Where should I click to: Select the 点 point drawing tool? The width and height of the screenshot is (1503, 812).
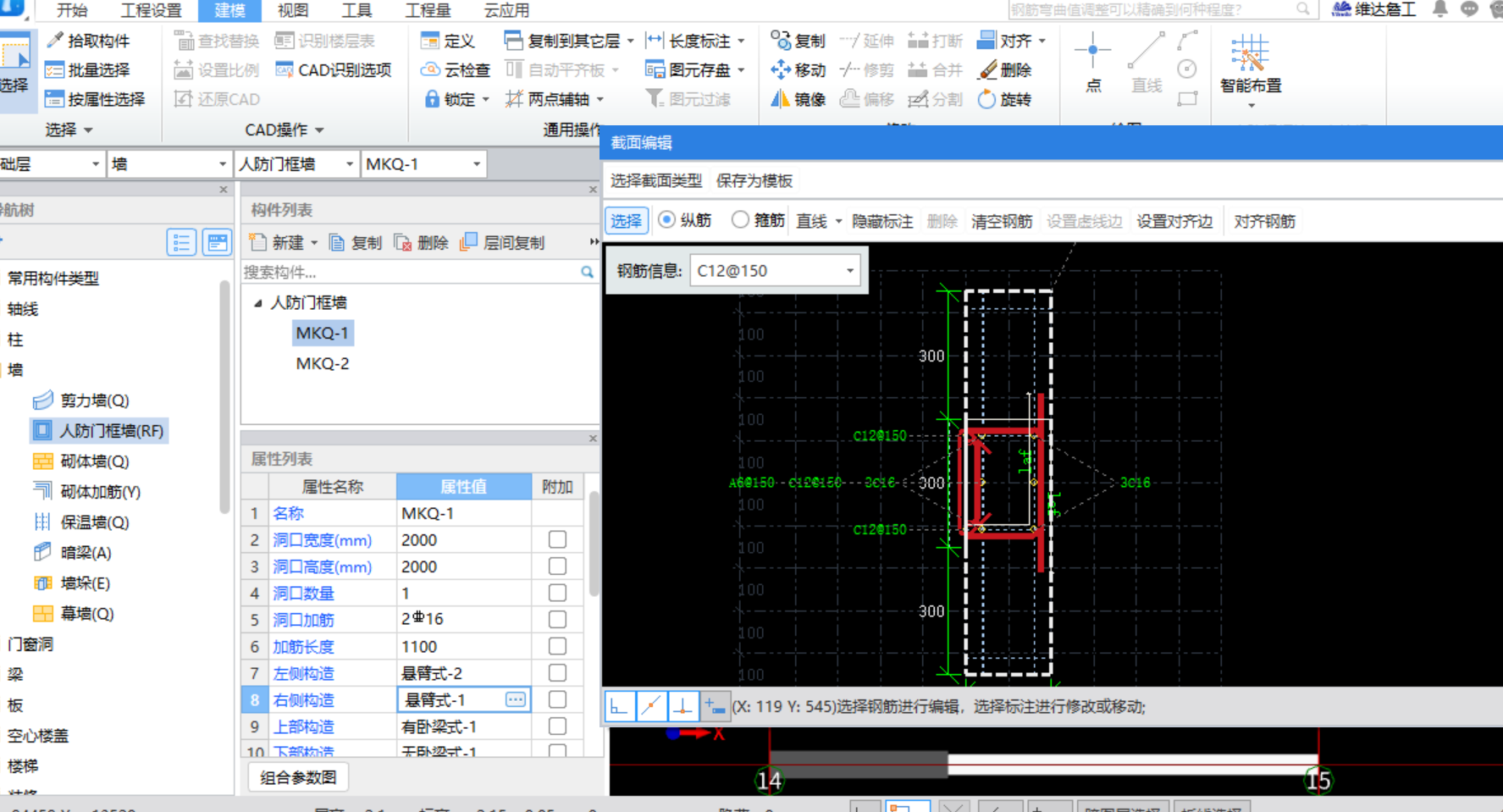pyautogui.click(x=1093, y=63)
